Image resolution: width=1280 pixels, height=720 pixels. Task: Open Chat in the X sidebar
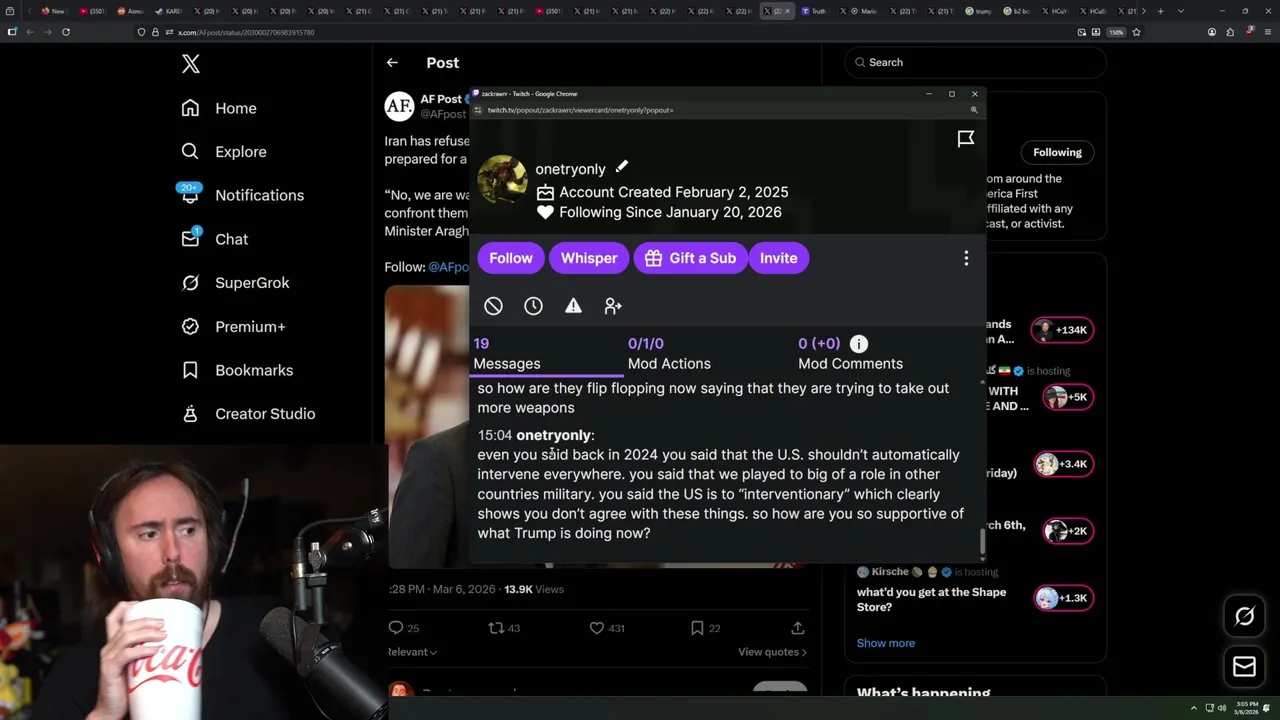(x=214, y=239)
